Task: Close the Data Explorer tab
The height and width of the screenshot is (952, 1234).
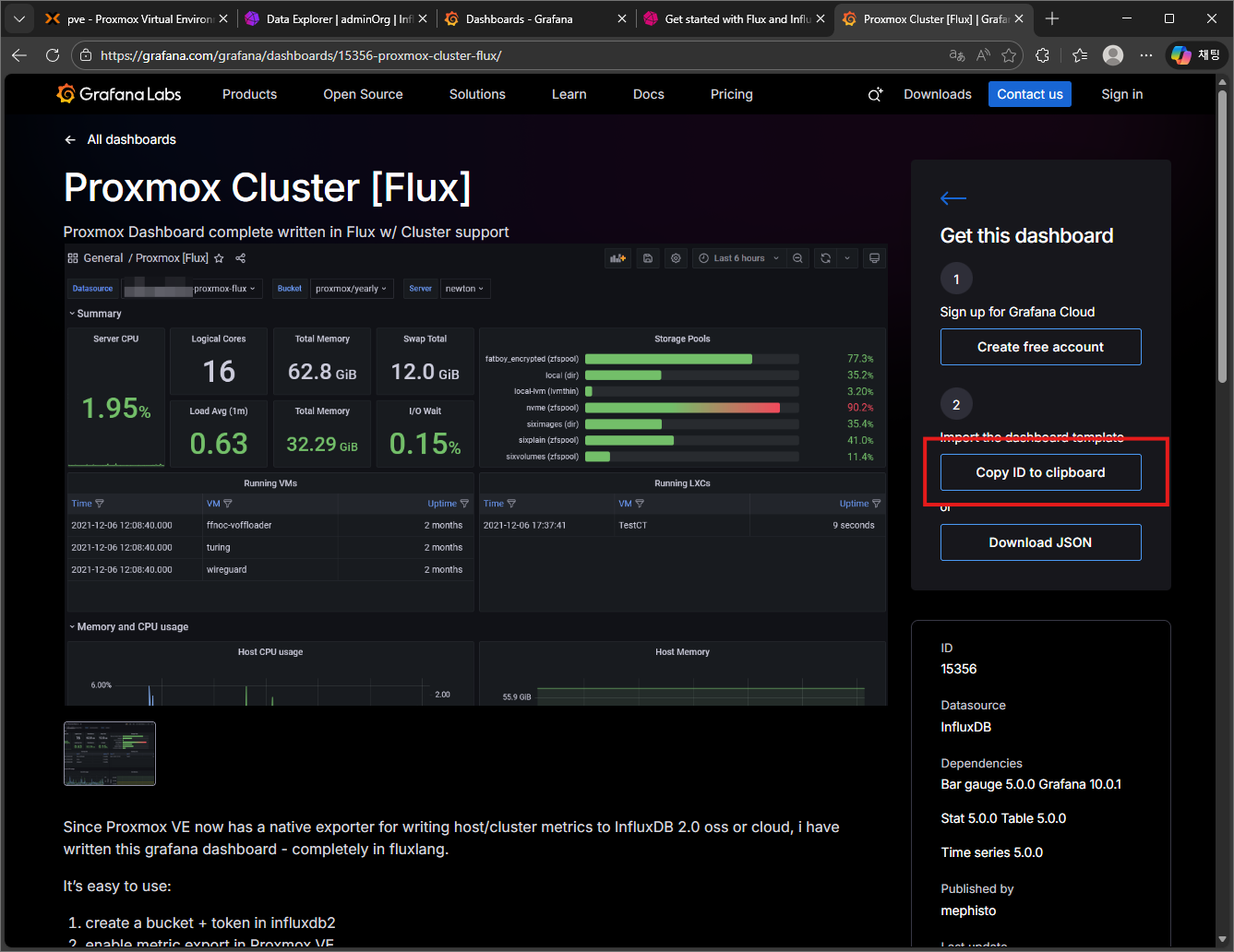Action: (x=423, y=18)
